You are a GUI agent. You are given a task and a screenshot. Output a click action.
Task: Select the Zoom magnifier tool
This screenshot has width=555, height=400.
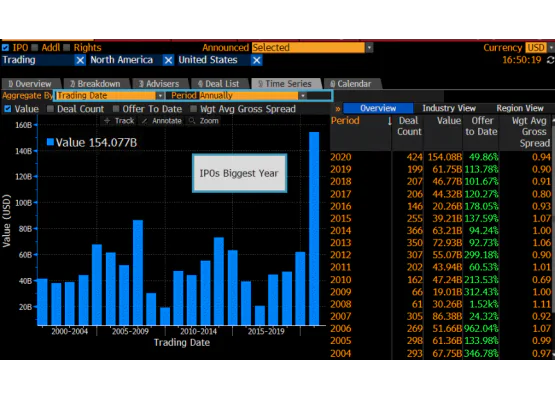pyautogui.click(x=192, y=121)
